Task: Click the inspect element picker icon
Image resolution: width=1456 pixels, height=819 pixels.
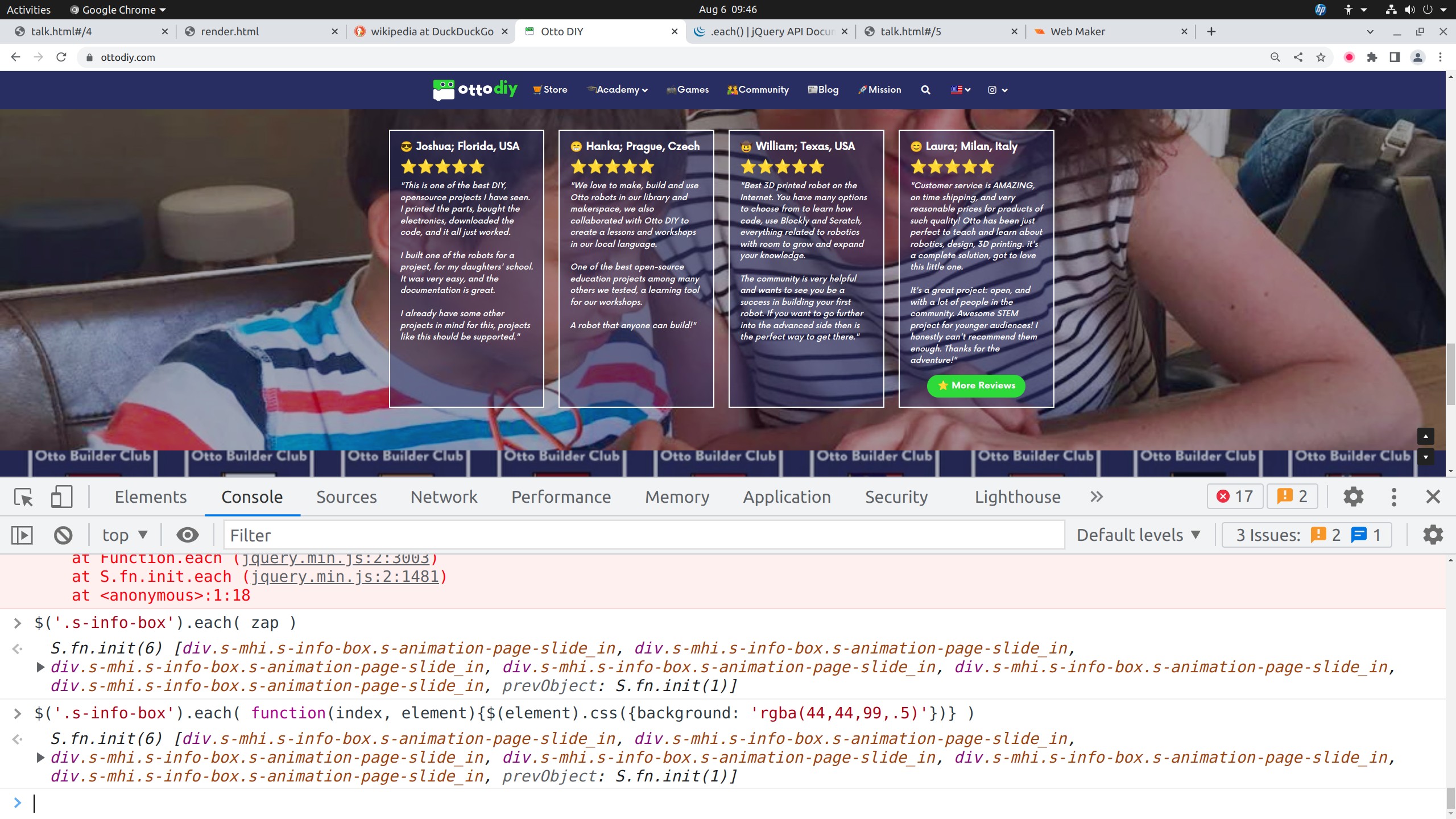Action: (23, 497)
